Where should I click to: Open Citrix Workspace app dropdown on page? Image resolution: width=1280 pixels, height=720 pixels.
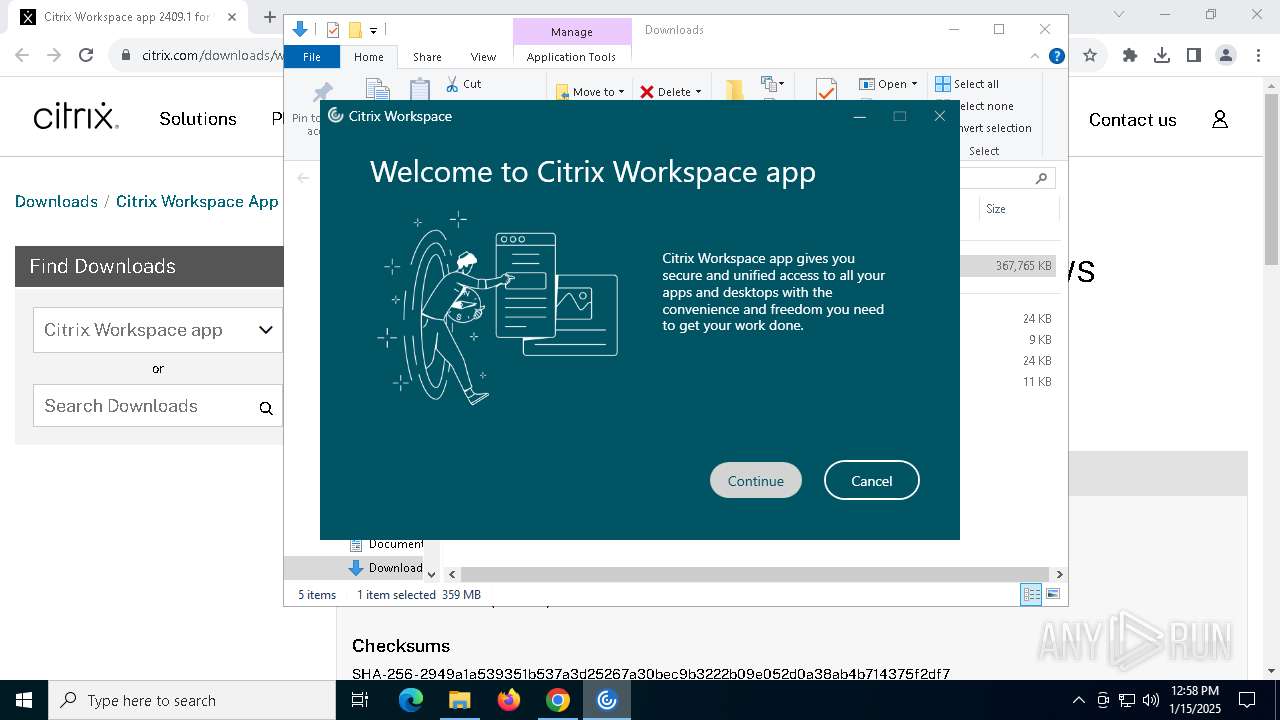(158, 330)
